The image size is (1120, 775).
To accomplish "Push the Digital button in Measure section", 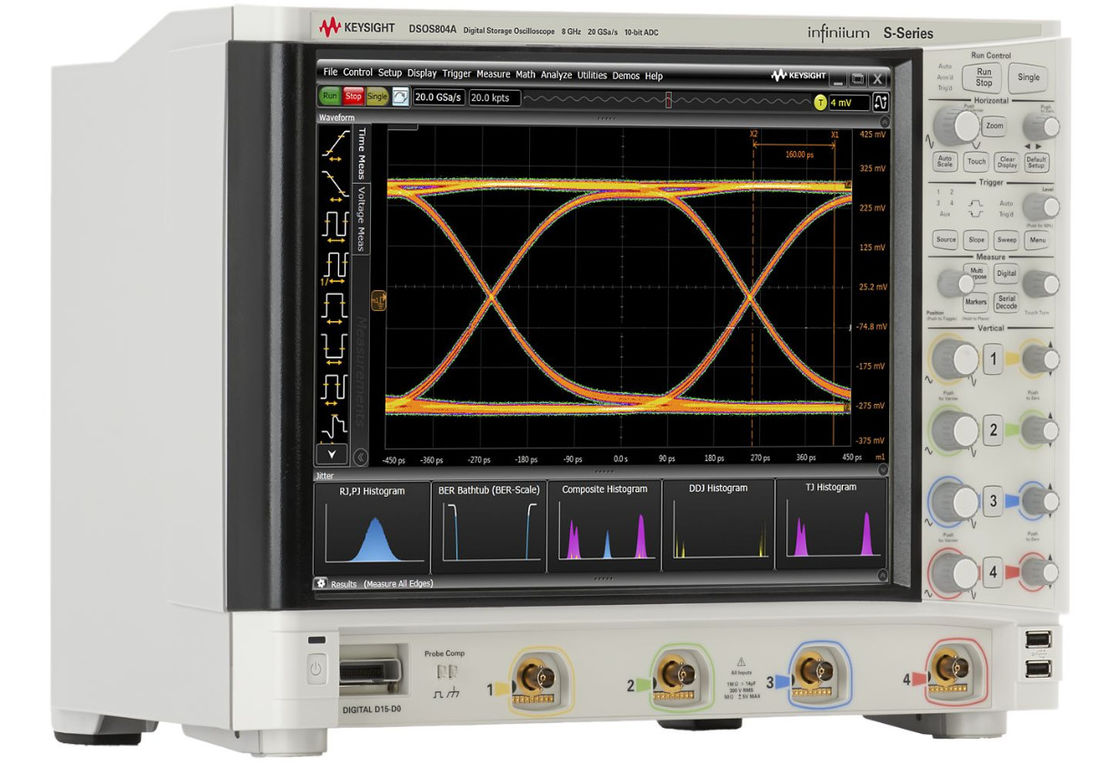I will point(1006,274).
